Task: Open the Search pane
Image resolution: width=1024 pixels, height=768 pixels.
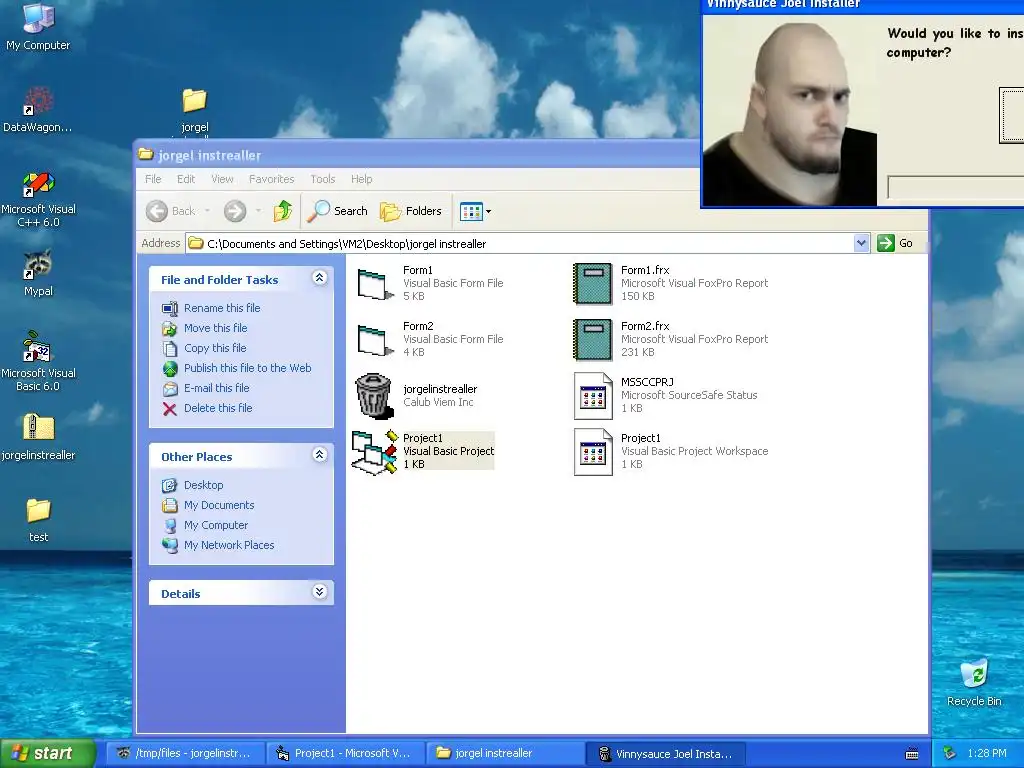Action: tap(338, 211)
